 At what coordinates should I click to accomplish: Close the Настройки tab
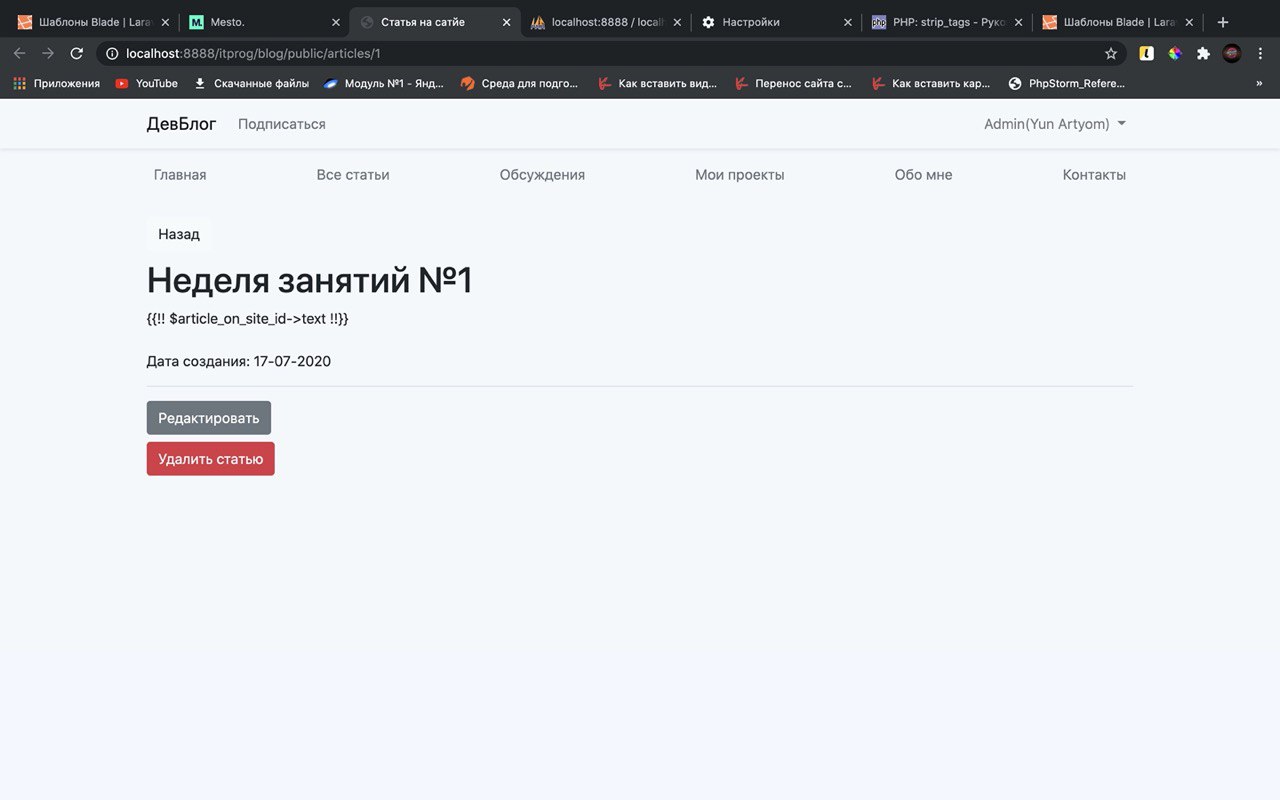(848, 22)
